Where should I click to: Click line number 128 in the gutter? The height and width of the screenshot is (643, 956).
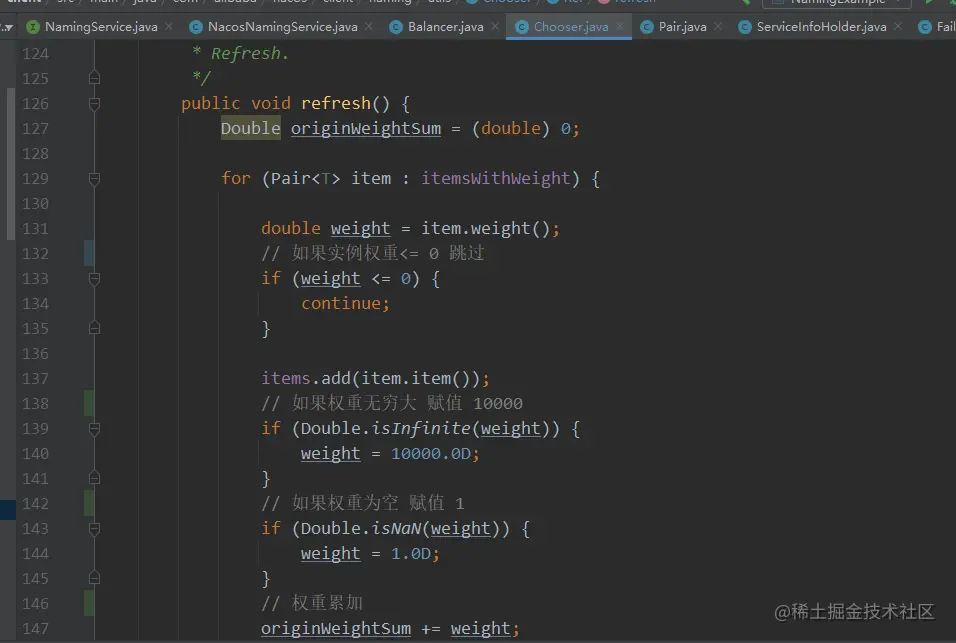point(35,154)
